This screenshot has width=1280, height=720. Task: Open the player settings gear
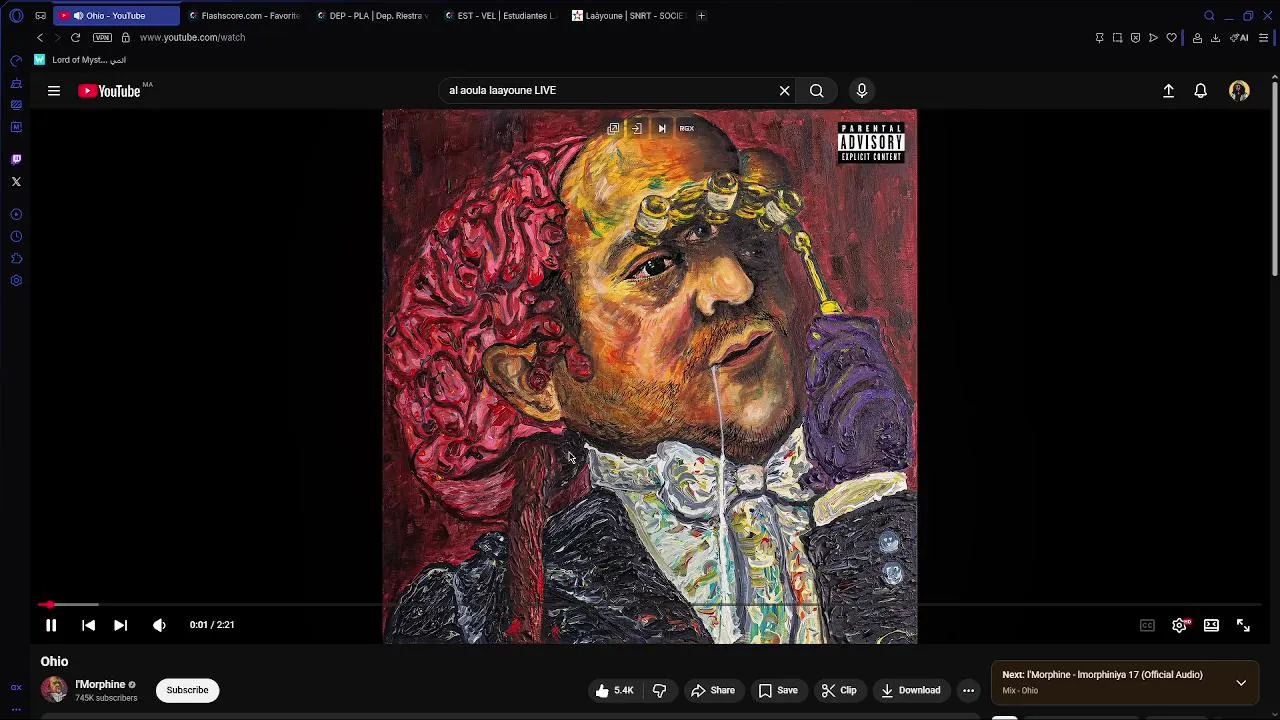pos(1180,625)
